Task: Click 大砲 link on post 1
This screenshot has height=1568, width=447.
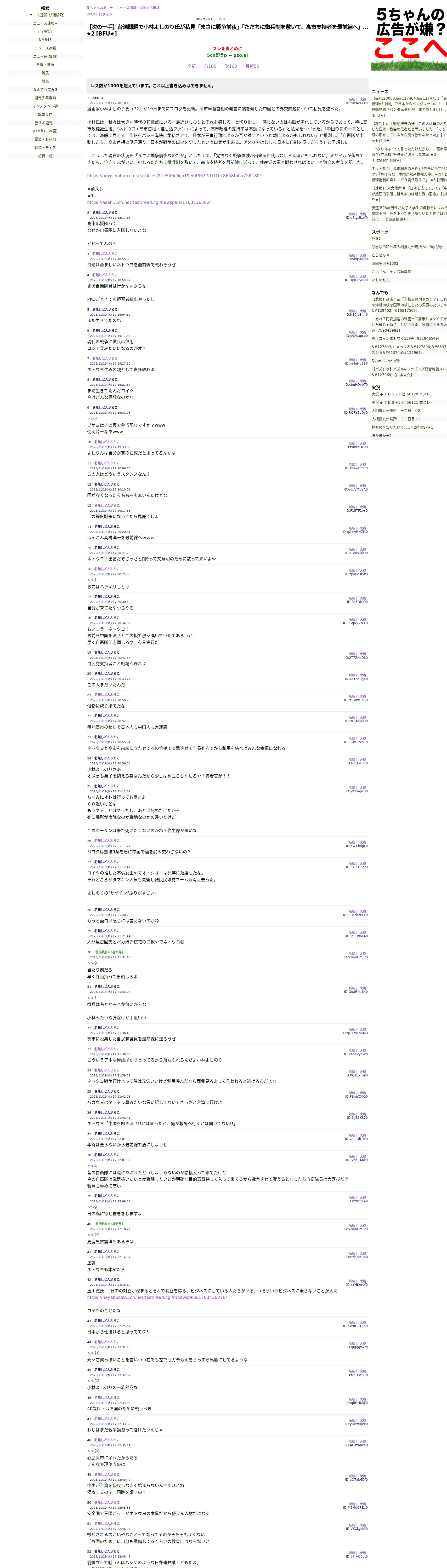Action: [363, 99]
